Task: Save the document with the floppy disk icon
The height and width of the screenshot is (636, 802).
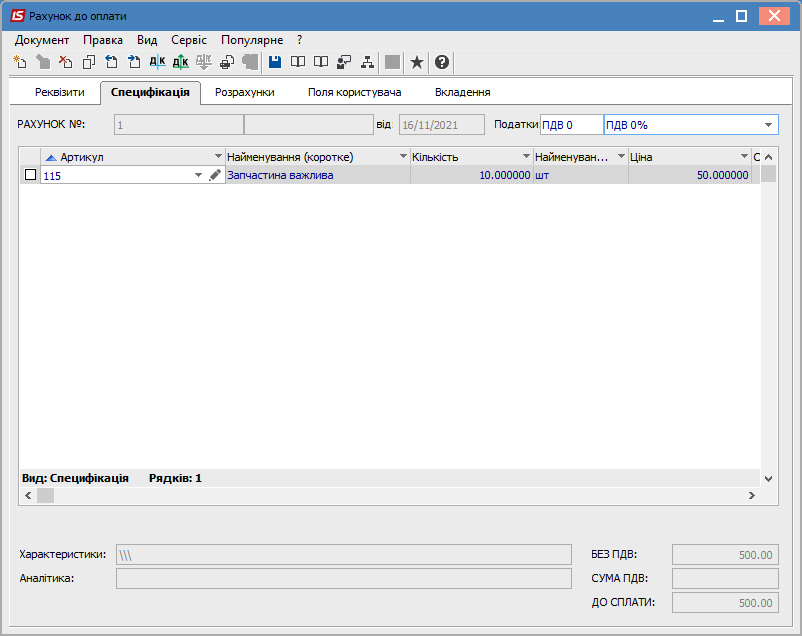Action: 275,62
